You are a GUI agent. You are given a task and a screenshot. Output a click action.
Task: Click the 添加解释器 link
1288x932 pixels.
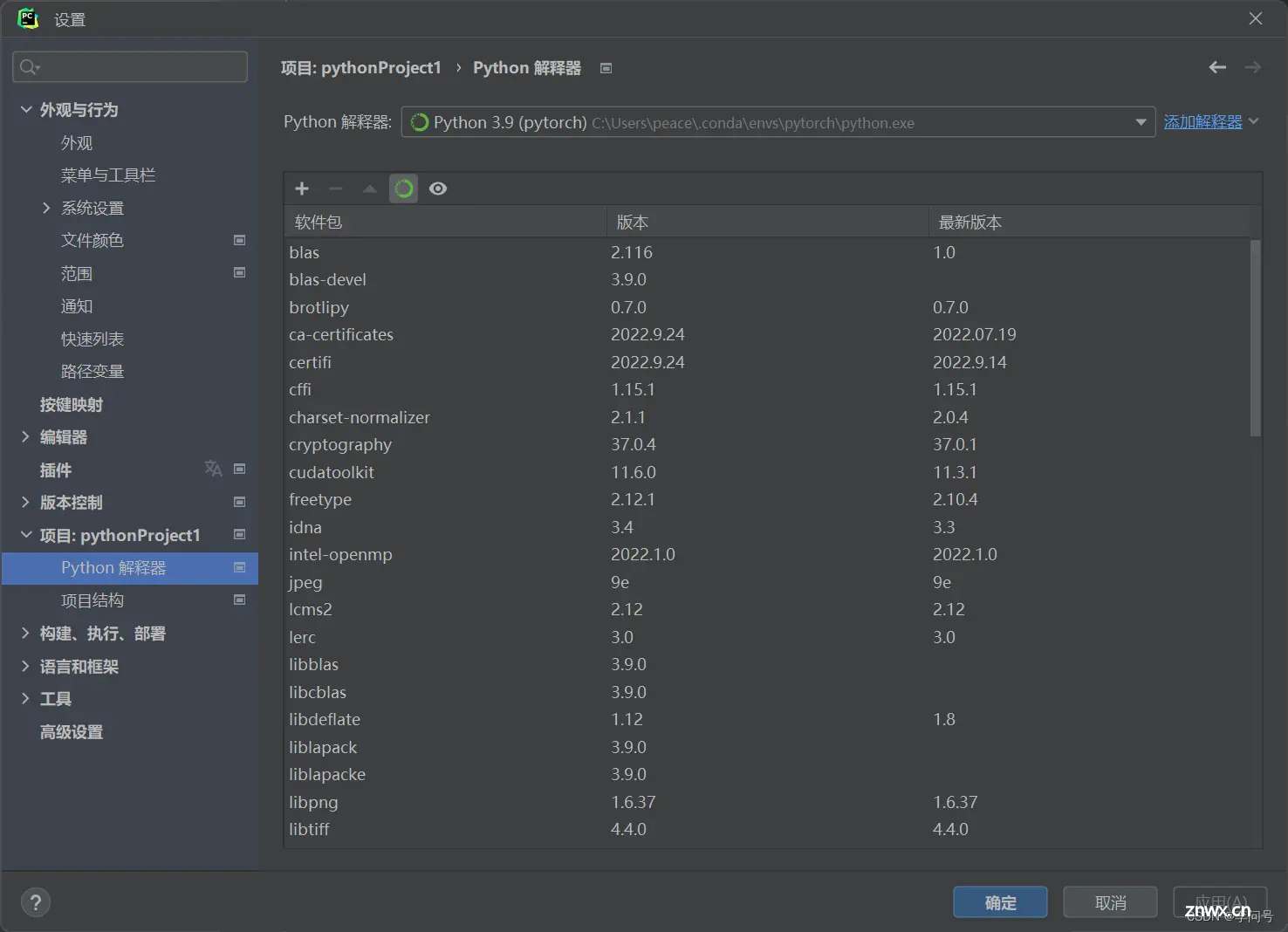tap(1202, 122)
